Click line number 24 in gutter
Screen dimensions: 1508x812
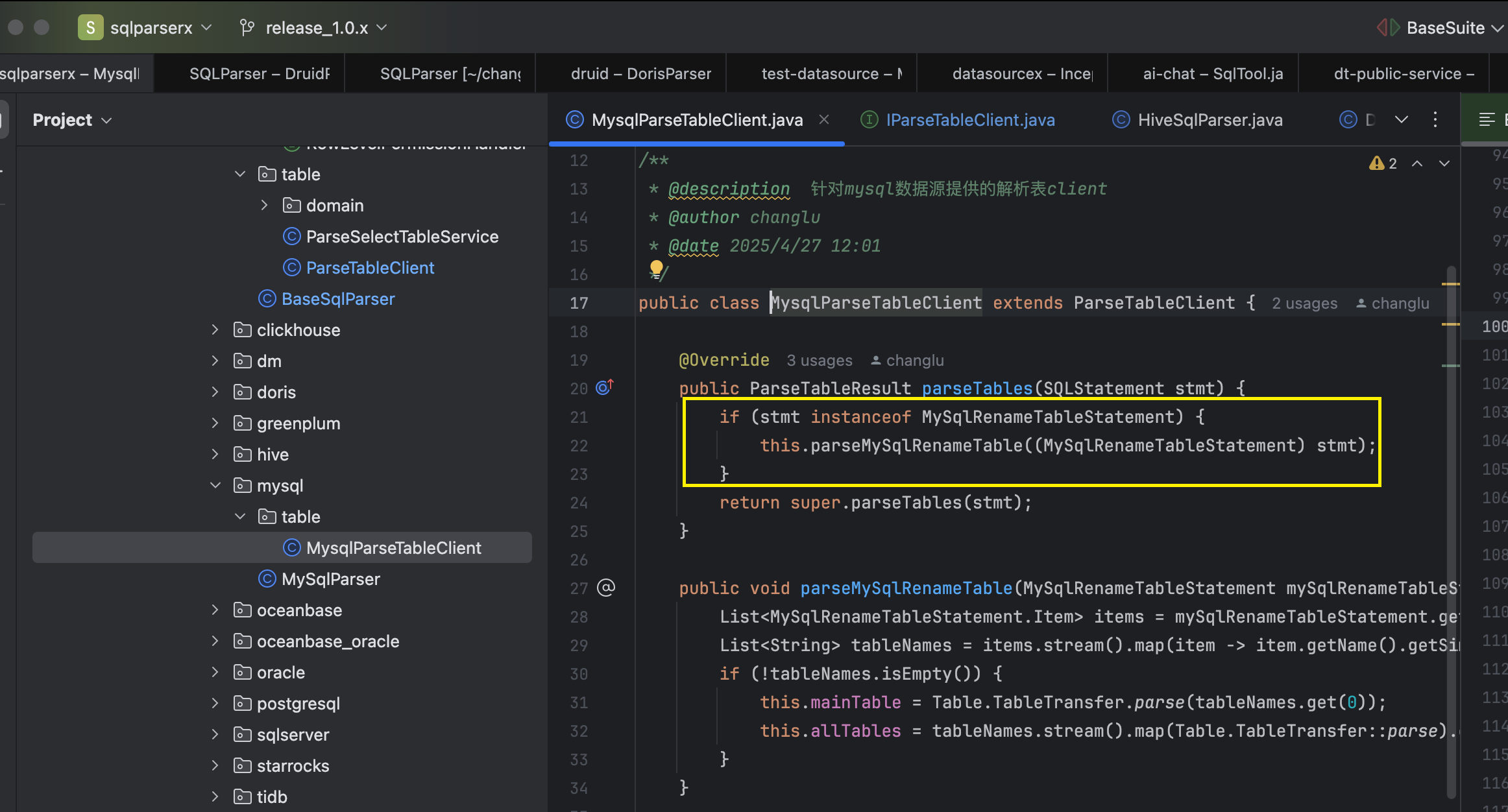click(x=579, y=503)
